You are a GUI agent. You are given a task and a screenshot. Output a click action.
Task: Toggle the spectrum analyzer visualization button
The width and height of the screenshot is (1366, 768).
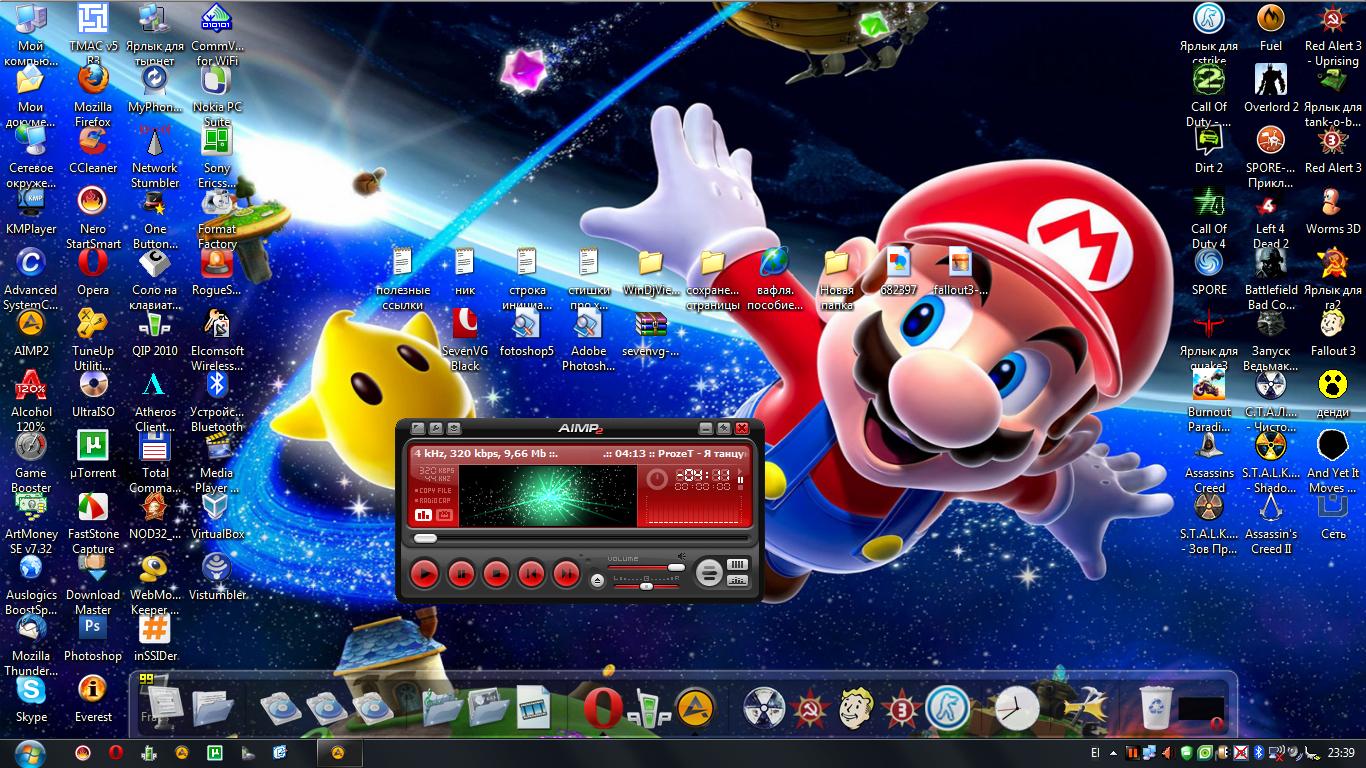point(422,515)
